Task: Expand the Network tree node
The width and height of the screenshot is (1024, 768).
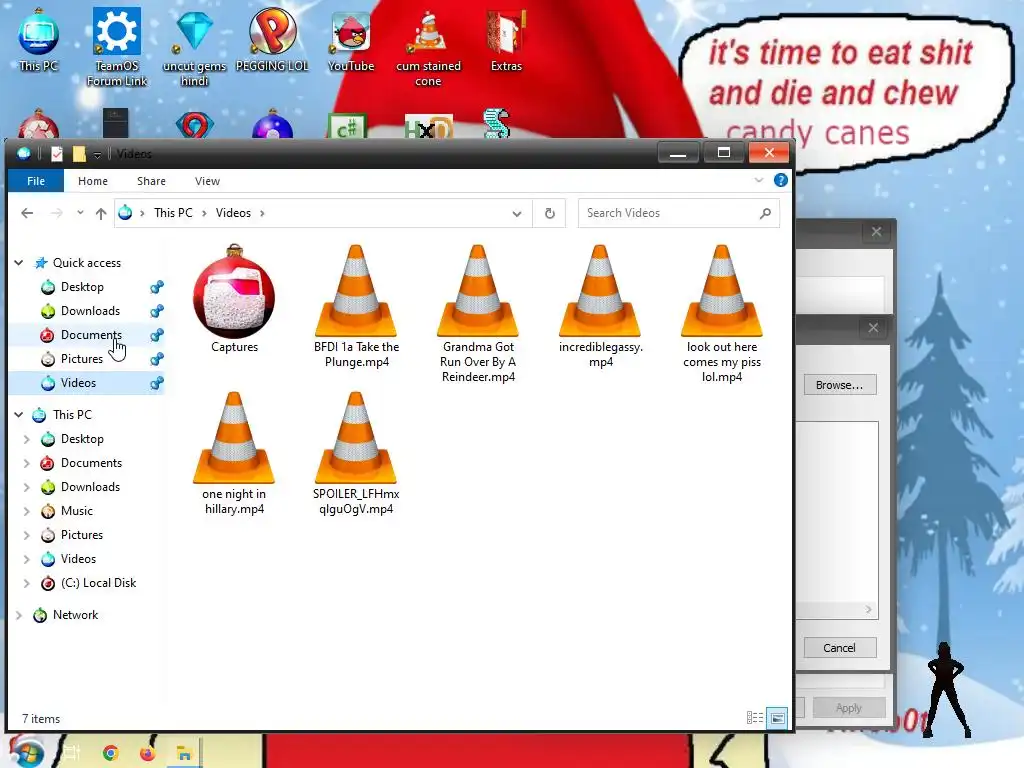Action: click(19, 615)
